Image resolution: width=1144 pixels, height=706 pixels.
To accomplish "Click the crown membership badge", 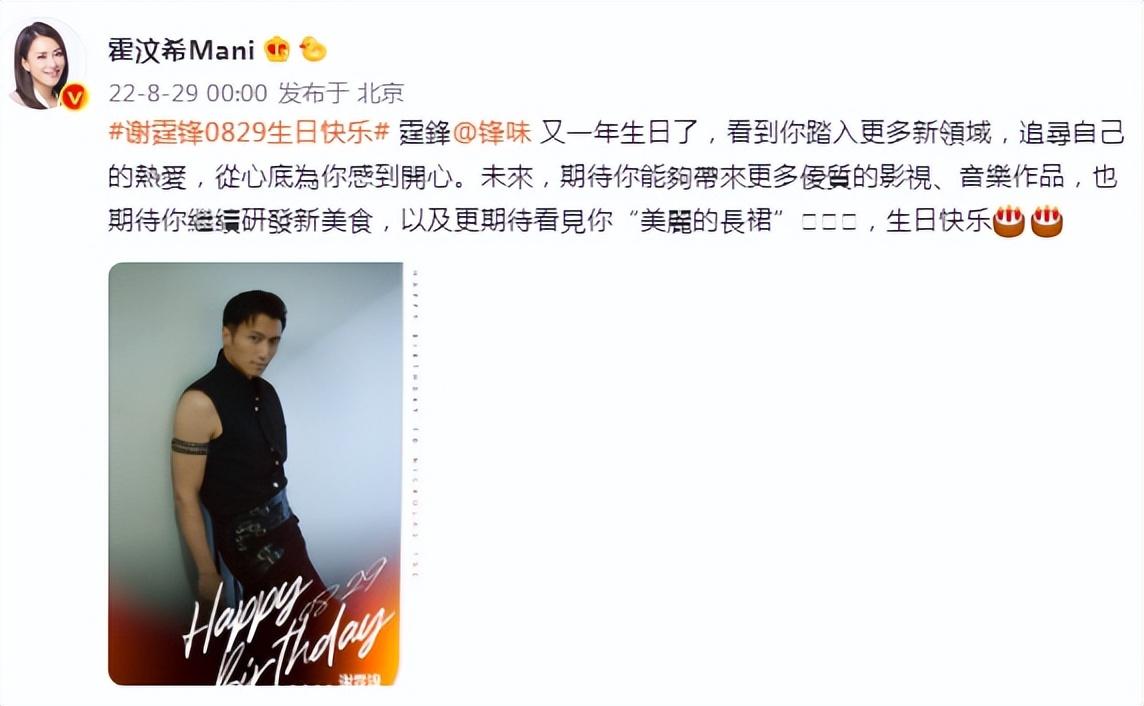I will tap(277, 50).
